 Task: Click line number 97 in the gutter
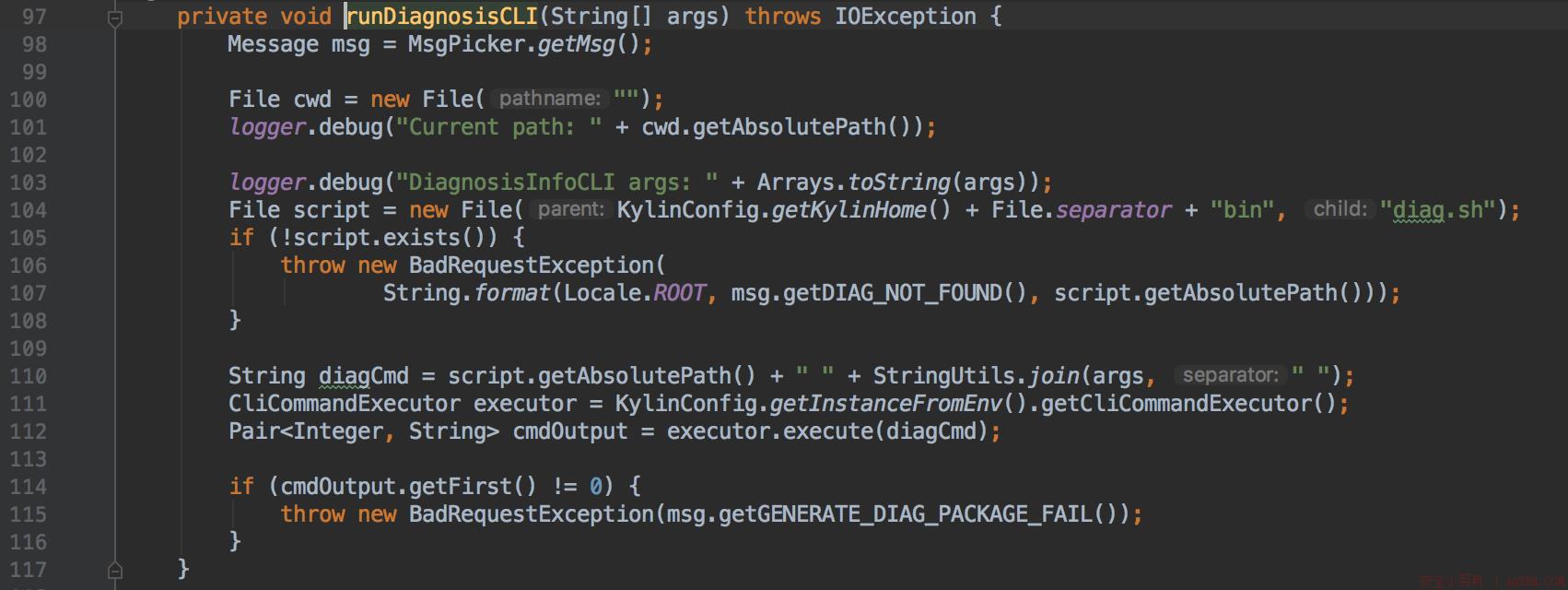point(34,17)
